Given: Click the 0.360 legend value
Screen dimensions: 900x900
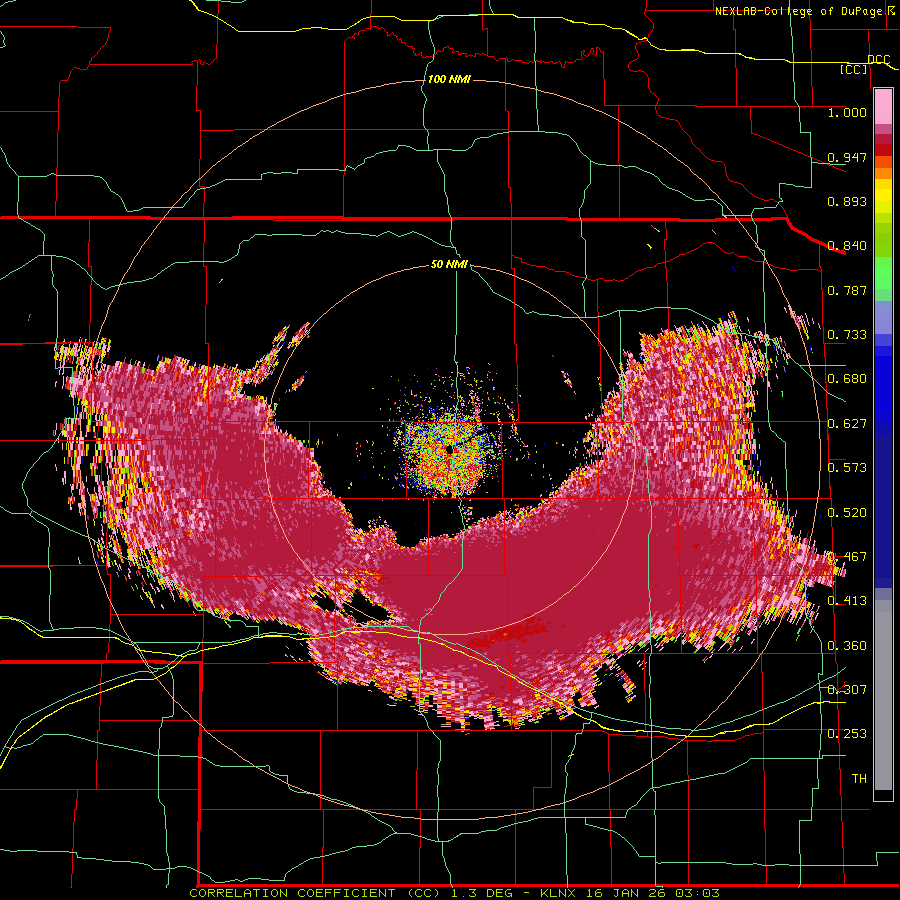Looking at the screenshot, I should tap(847, 646).
